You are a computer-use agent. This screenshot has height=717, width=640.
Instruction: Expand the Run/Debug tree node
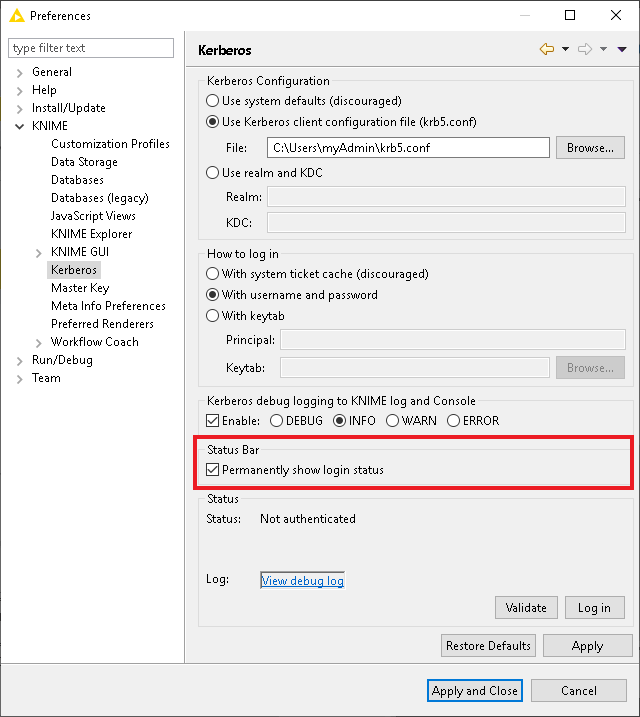tap(19, 361)
